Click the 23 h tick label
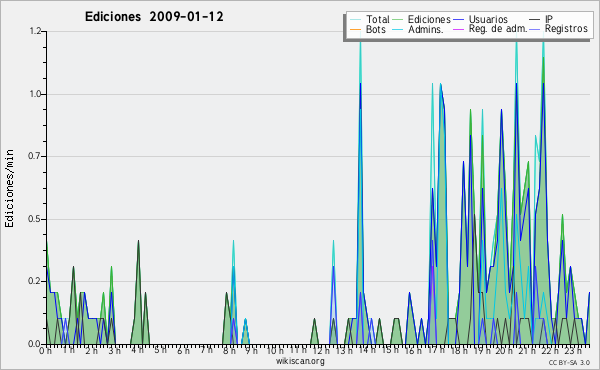The width and height of the screenshot is (600, 370). tap(574, 351)
